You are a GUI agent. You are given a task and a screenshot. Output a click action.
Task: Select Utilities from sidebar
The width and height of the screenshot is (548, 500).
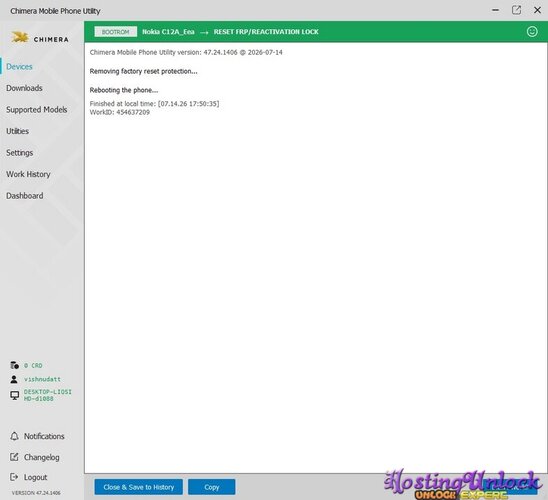17,131
